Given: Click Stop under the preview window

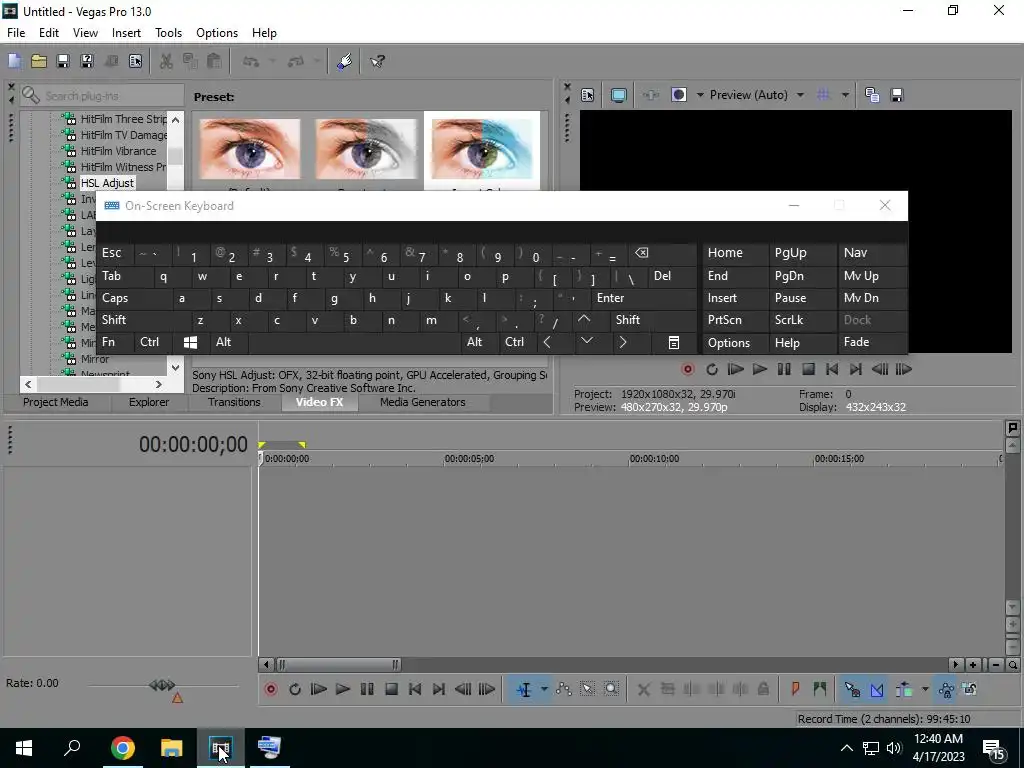Looking at the screenshot, I should tap(808, 370).
